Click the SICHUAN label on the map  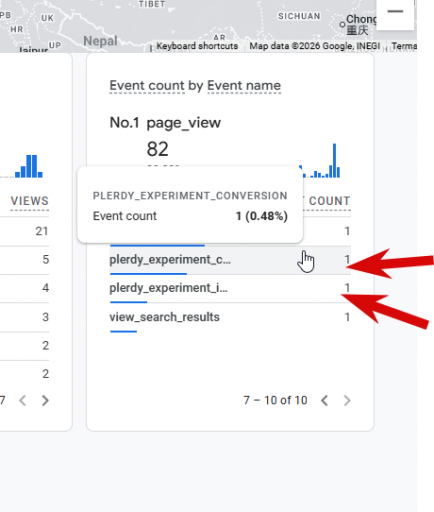(x=299, y=16)
